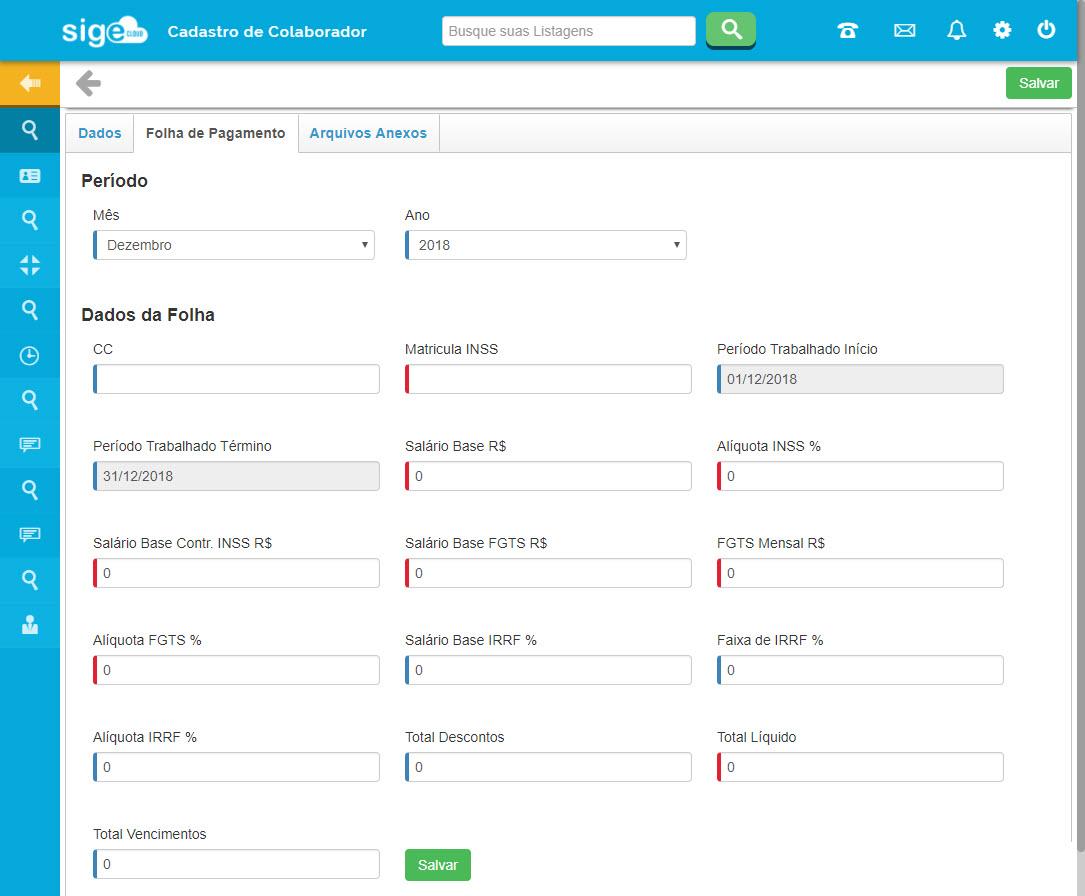1085x896 pixels.
Task: Focus the Salário Base R$ field
Action: 548,476
